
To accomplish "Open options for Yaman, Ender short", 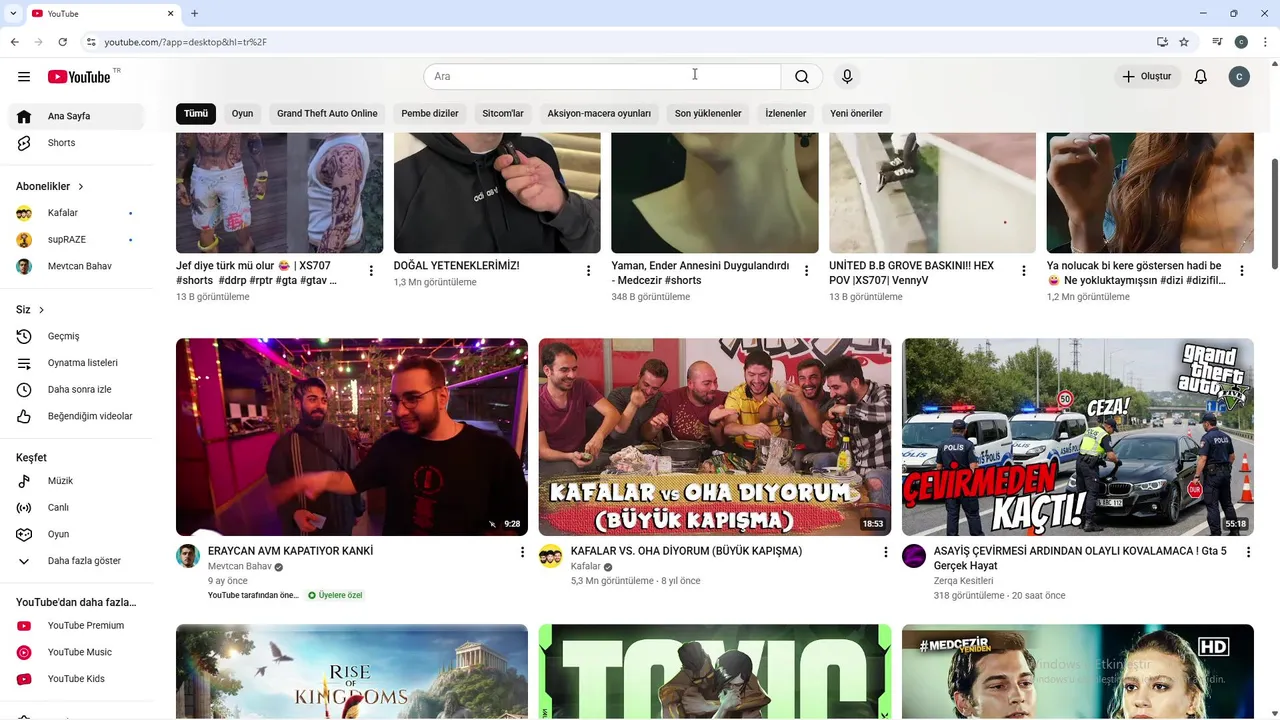I will [807, 271].
